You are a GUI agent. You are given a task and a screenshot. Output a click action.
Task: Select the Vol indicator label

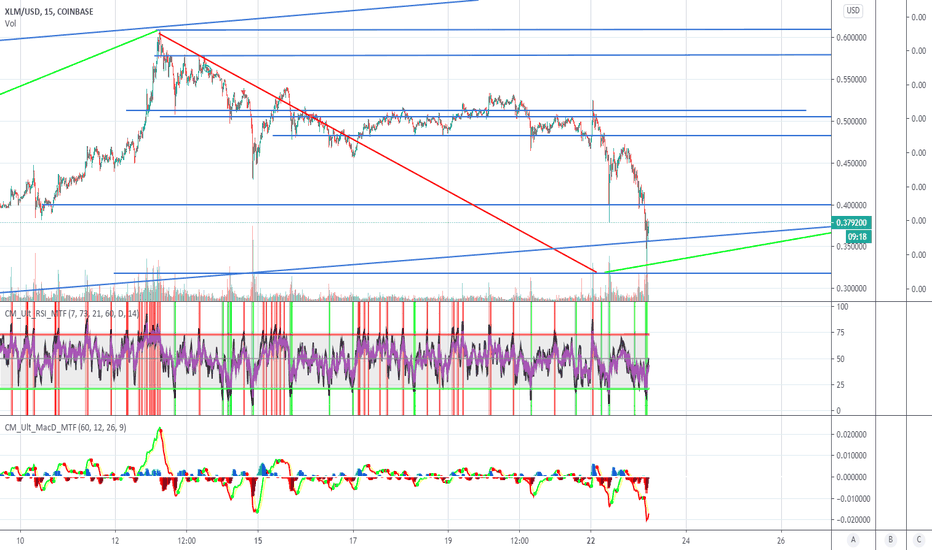coord(10,24)
